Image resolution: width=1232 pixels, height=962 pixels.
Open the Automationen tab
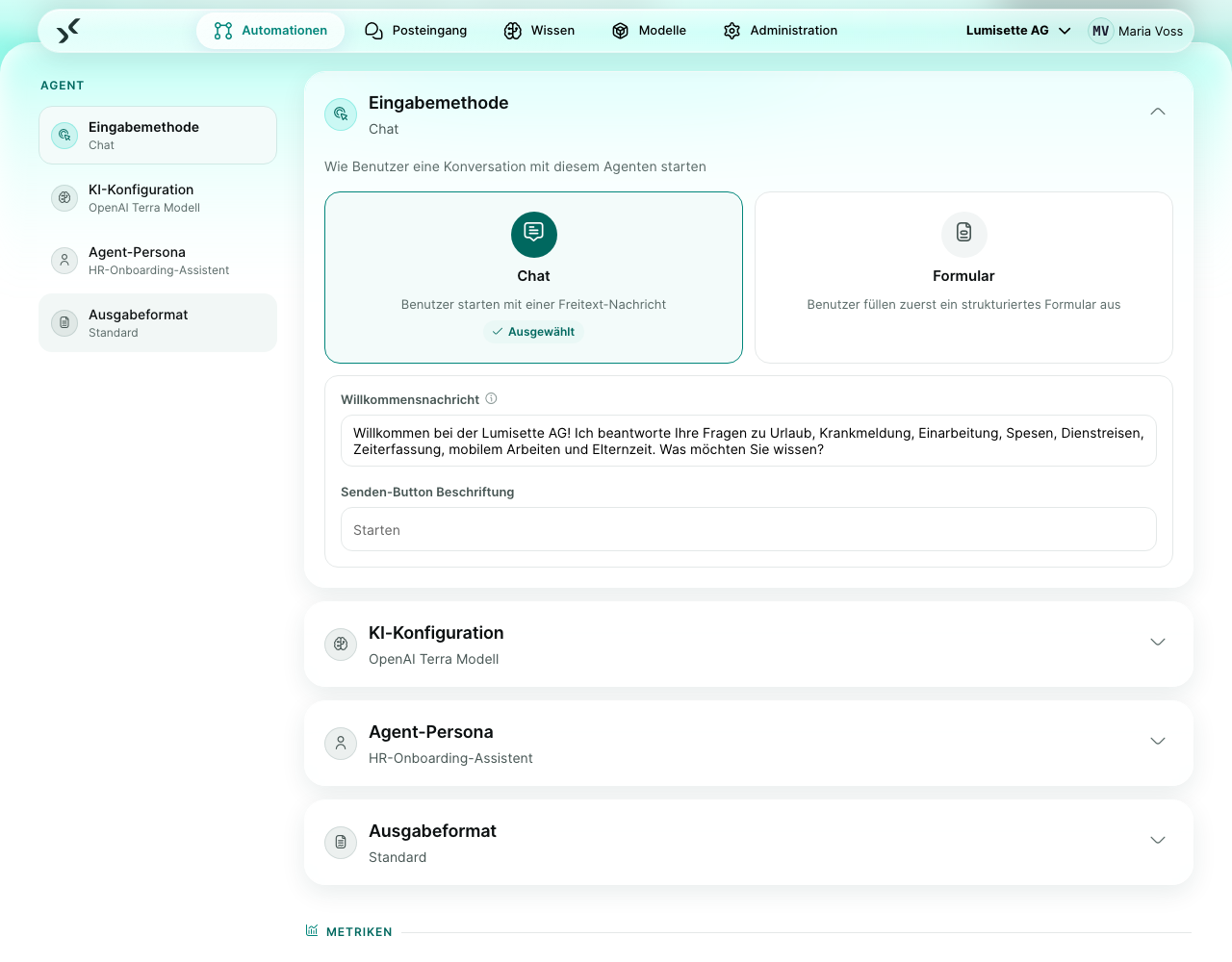point(270,31)
